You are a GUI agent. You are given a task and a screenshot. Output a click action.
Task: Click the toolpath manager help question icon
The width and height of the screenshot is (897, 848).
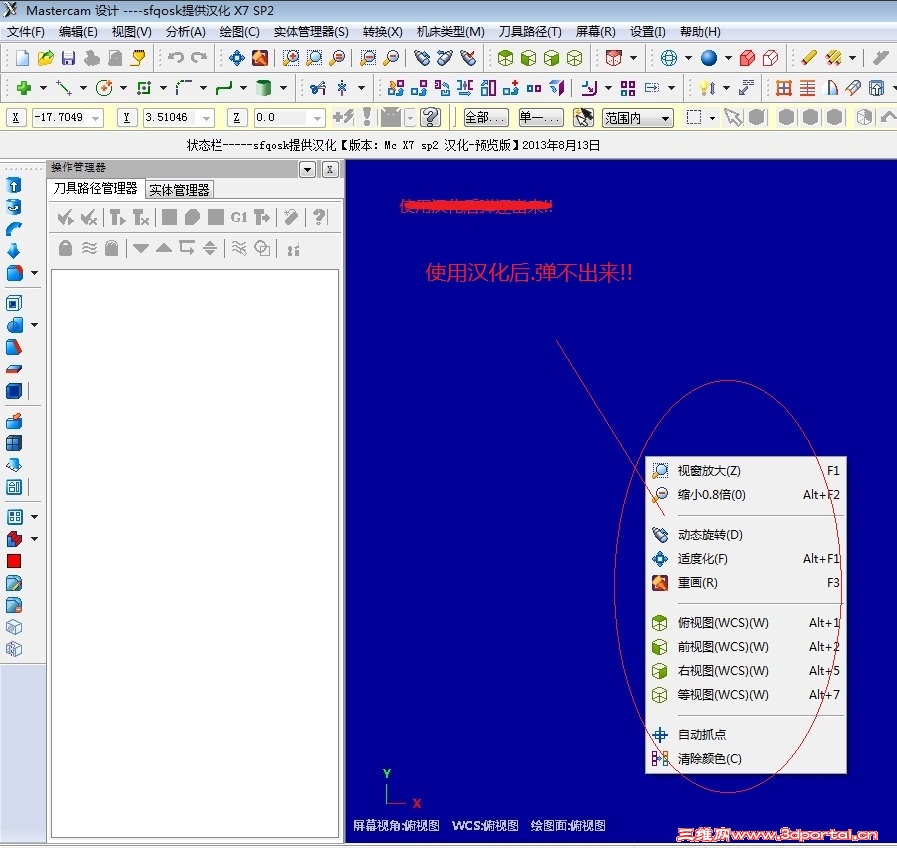[319, 217]
